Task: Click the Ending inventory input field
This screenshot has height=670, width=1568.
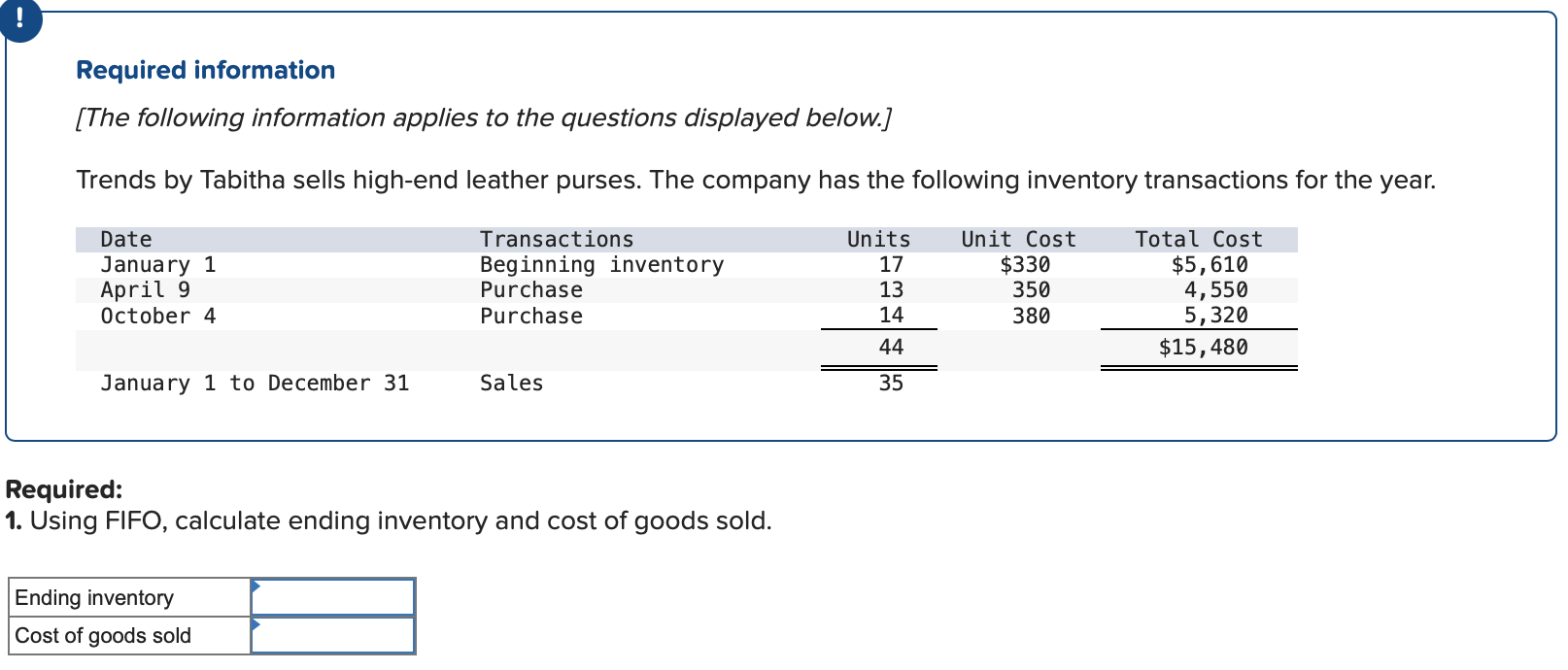Action: coord(335,595)
